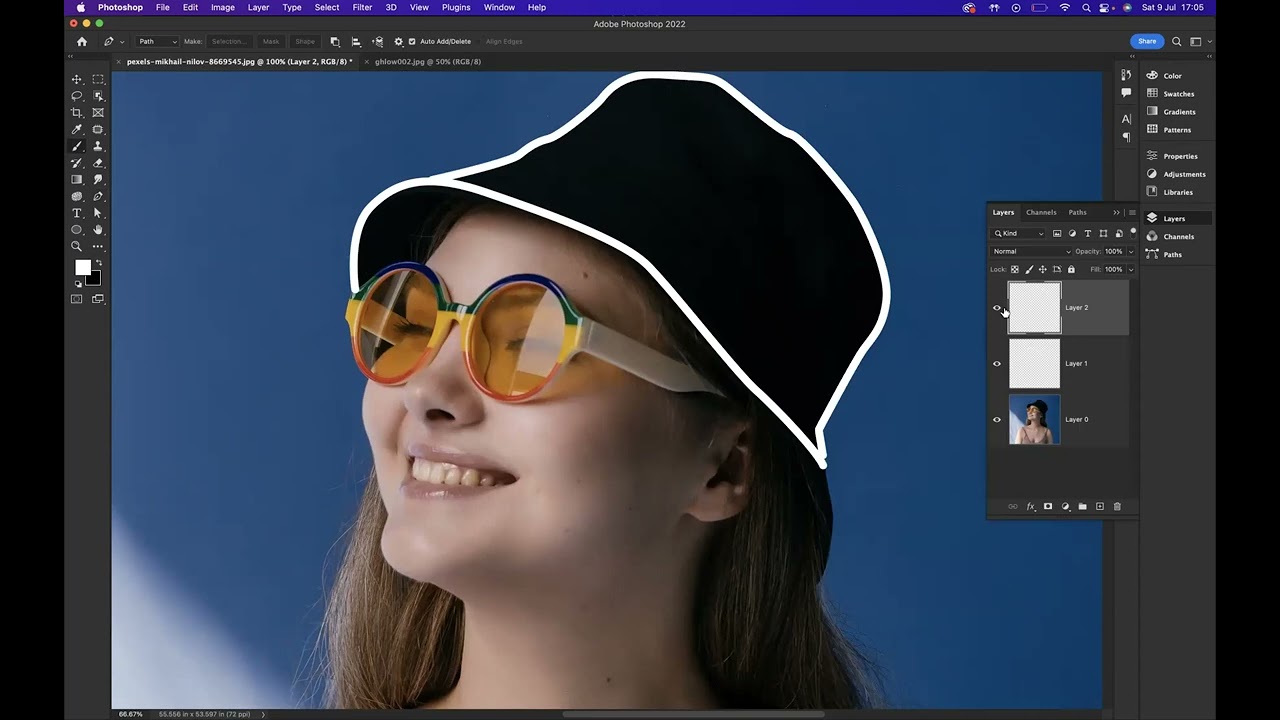Toggle layer filtering switch on or off
Image resolution: width=1280 pixels, height=720 pixels.
1133,232
